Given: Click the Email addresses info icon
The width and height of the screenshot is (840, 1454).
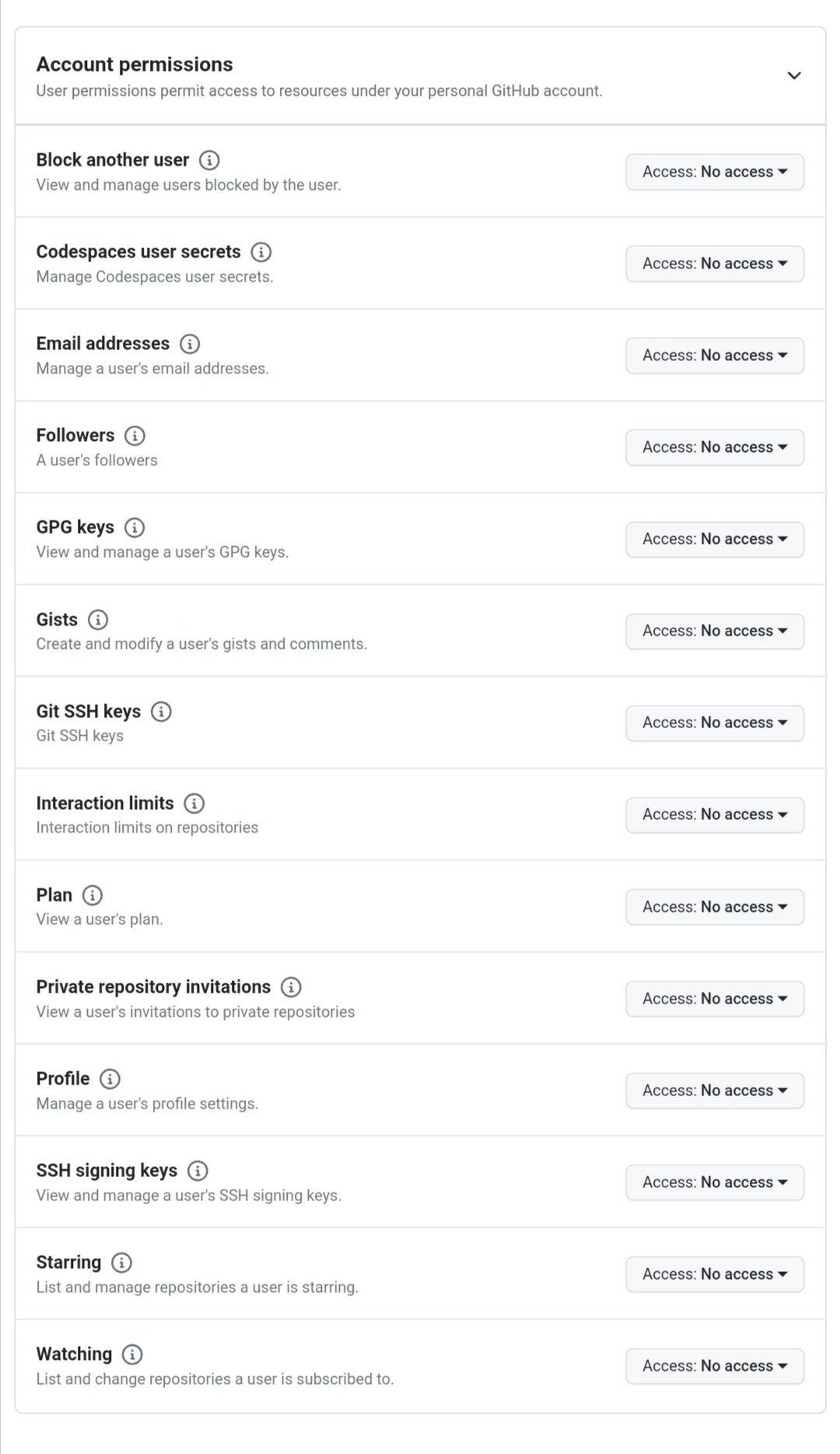Looking at the screenshot, I should [190, 344].
